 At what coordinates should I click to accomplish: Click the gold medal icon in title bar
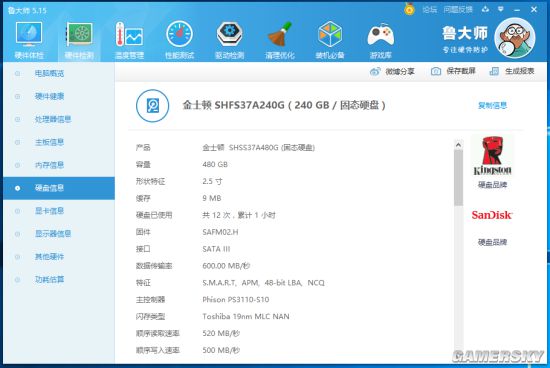(409, 9)
